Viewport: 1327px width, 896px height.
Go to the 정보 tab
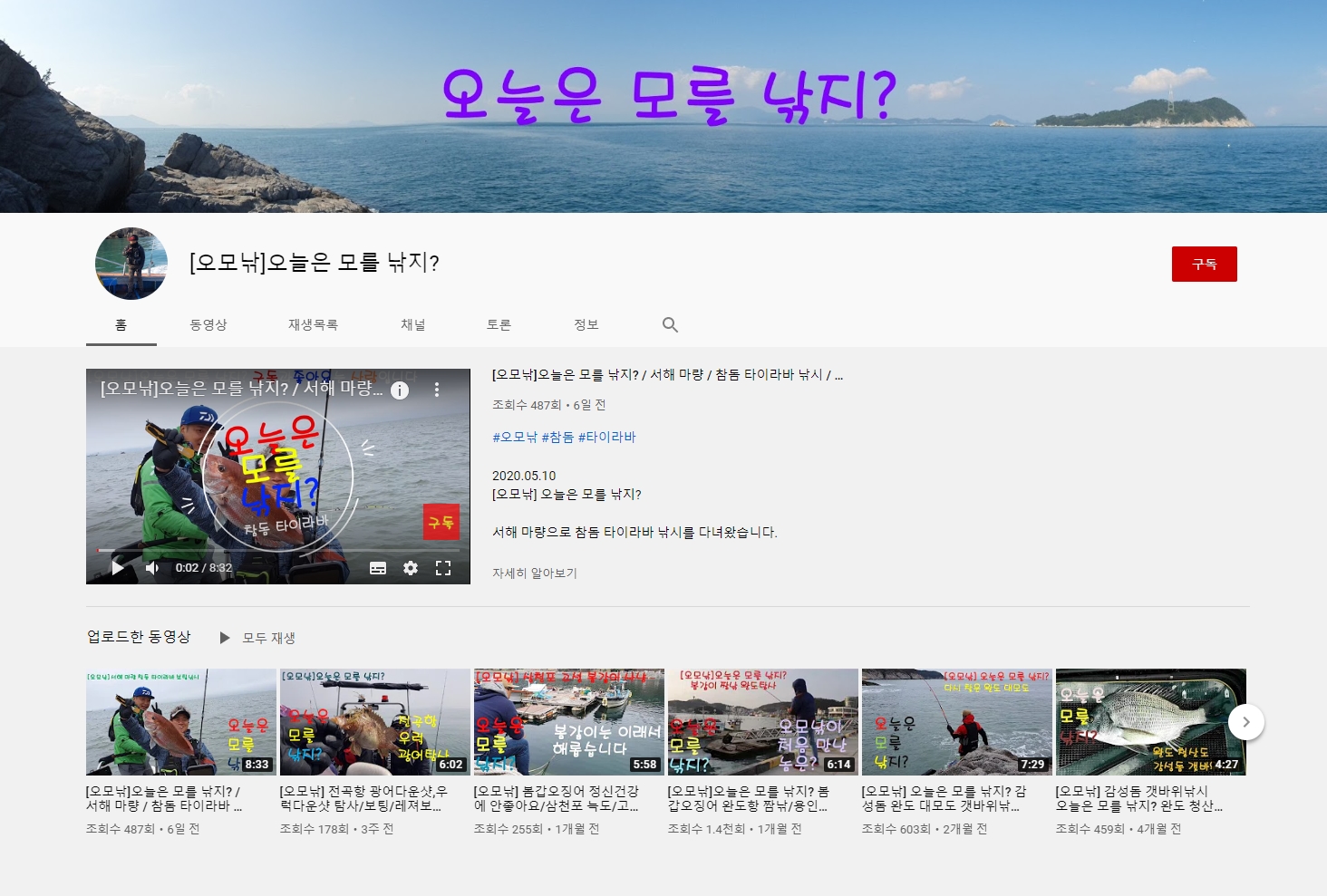[x=586, y=324]
